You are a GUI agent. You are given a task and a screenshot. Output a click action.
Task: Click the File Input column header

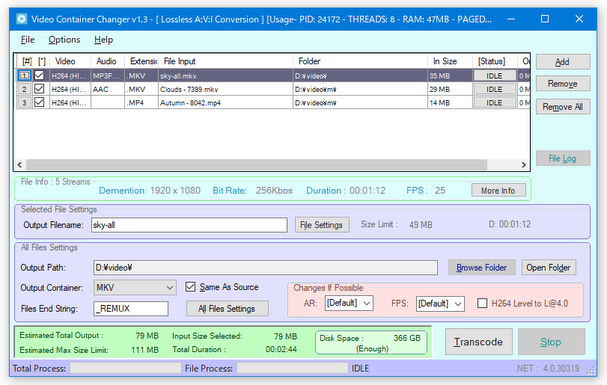coord(225,61)
